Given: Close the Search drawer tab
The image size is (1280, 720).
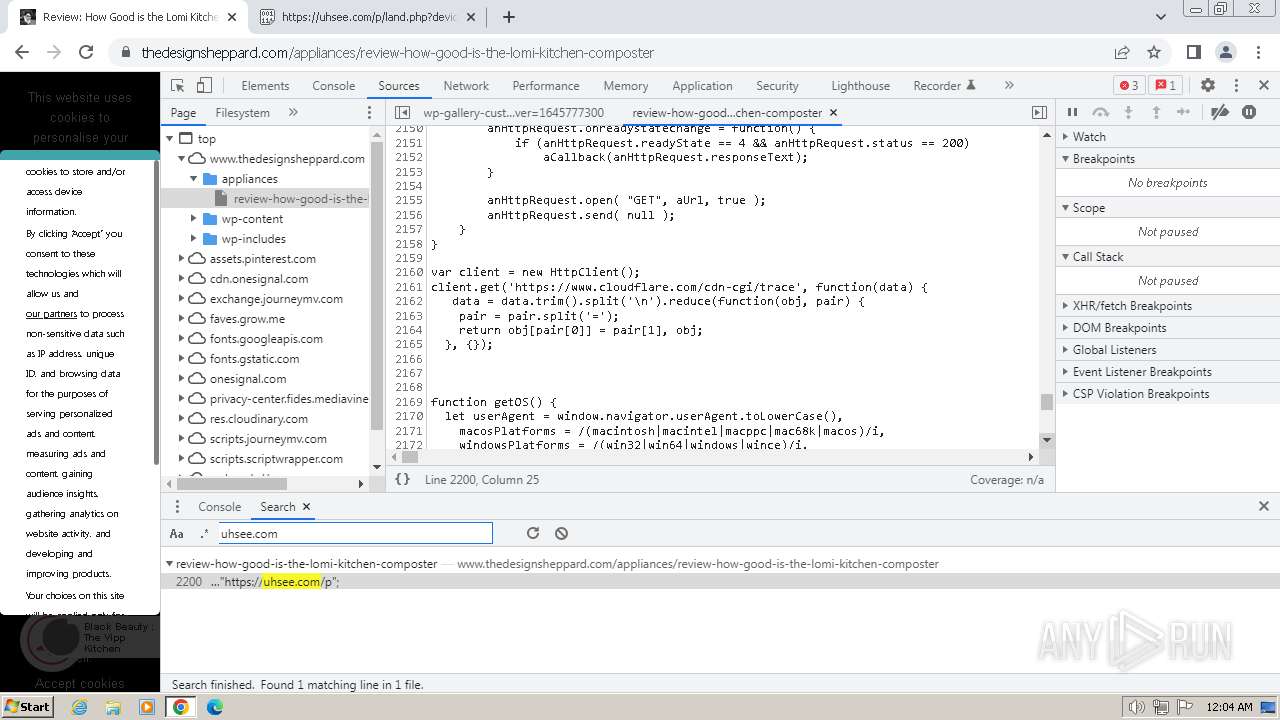Looking at the screenshot, I should coord(306,507).
